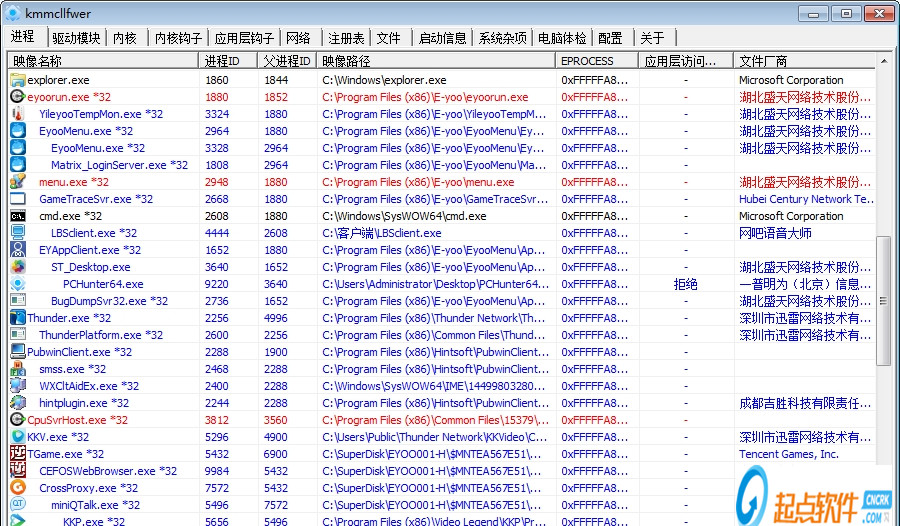Click the Matrix_LoginServer.exe icon

click(x=18, y=165)
